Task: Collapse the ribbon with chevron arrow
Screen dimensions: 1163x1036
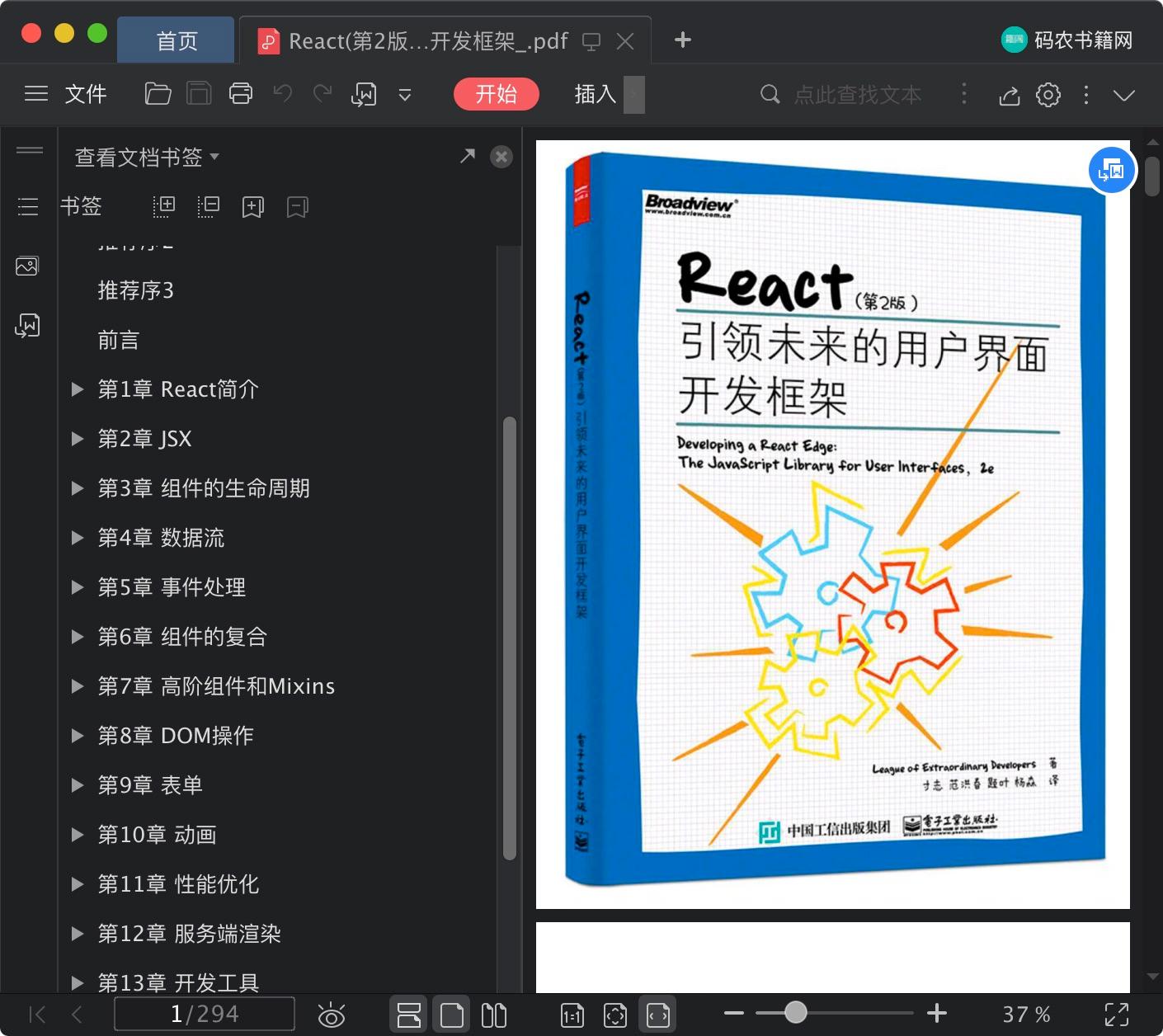Action: [x=1124, y=95]
